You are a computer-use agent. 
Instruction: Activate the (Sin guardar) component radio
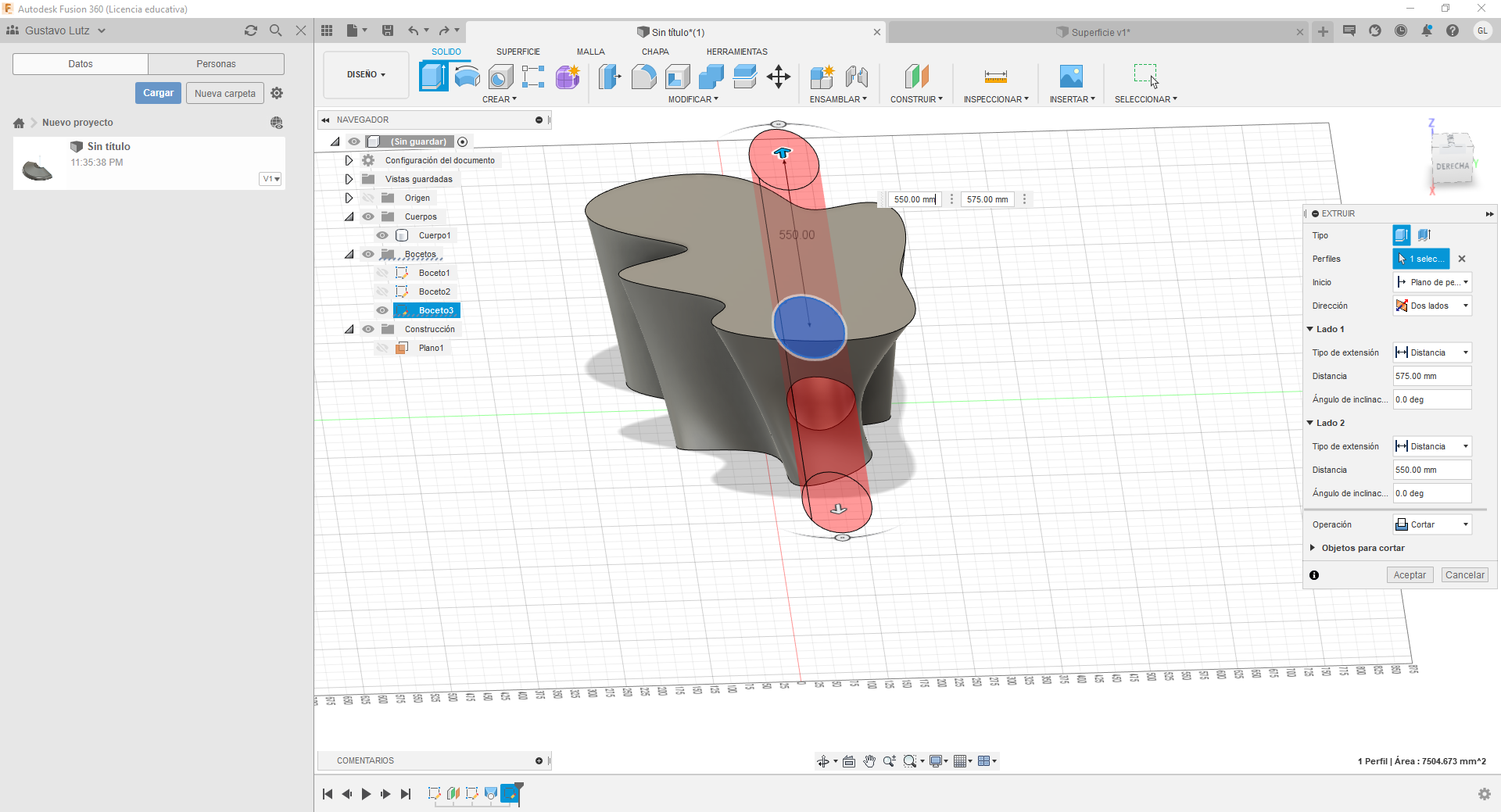(x=463, y=141)
